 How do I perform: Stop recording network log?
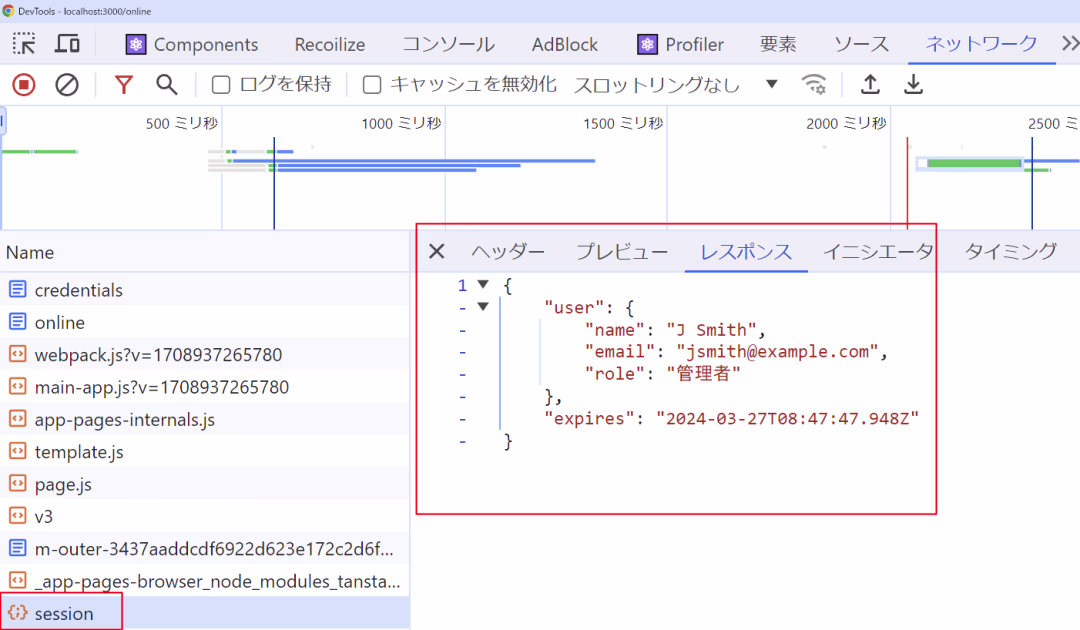coord(24,85)
